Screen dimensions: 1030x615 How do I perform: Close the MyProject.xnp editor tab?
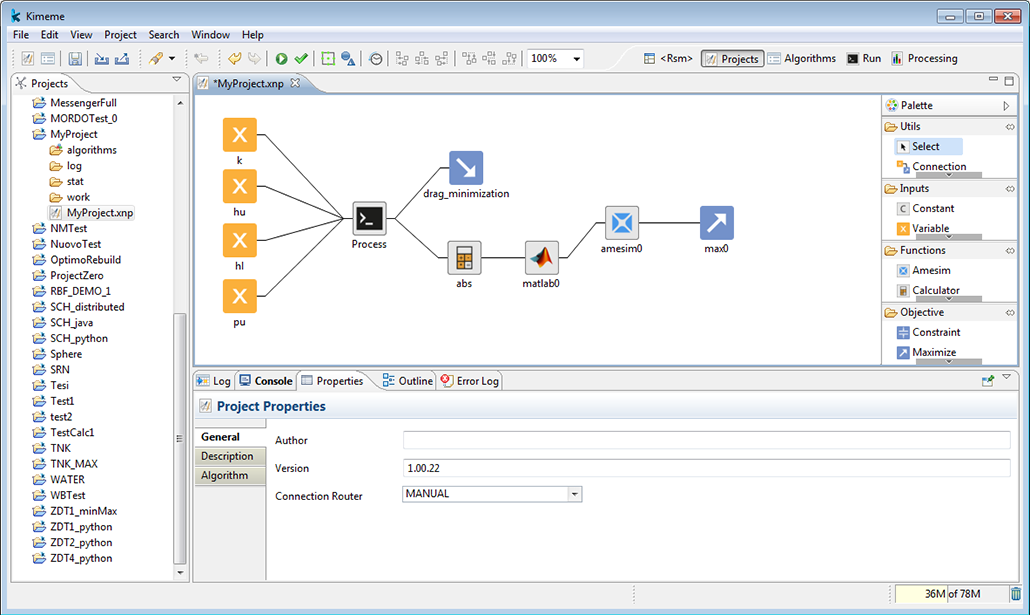tap(296, 83)
